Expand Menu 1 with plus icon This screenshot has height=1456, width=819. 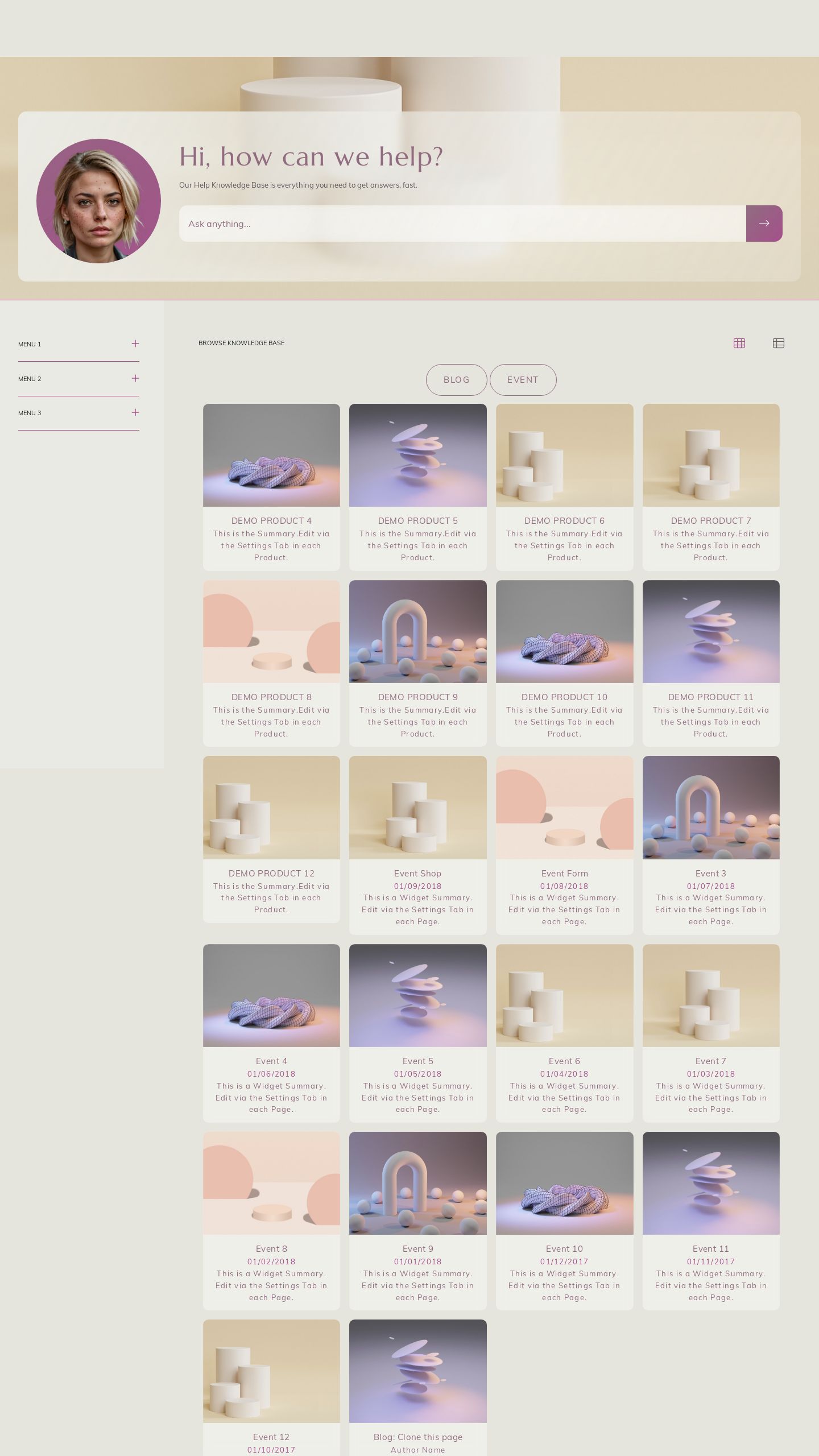135,344
